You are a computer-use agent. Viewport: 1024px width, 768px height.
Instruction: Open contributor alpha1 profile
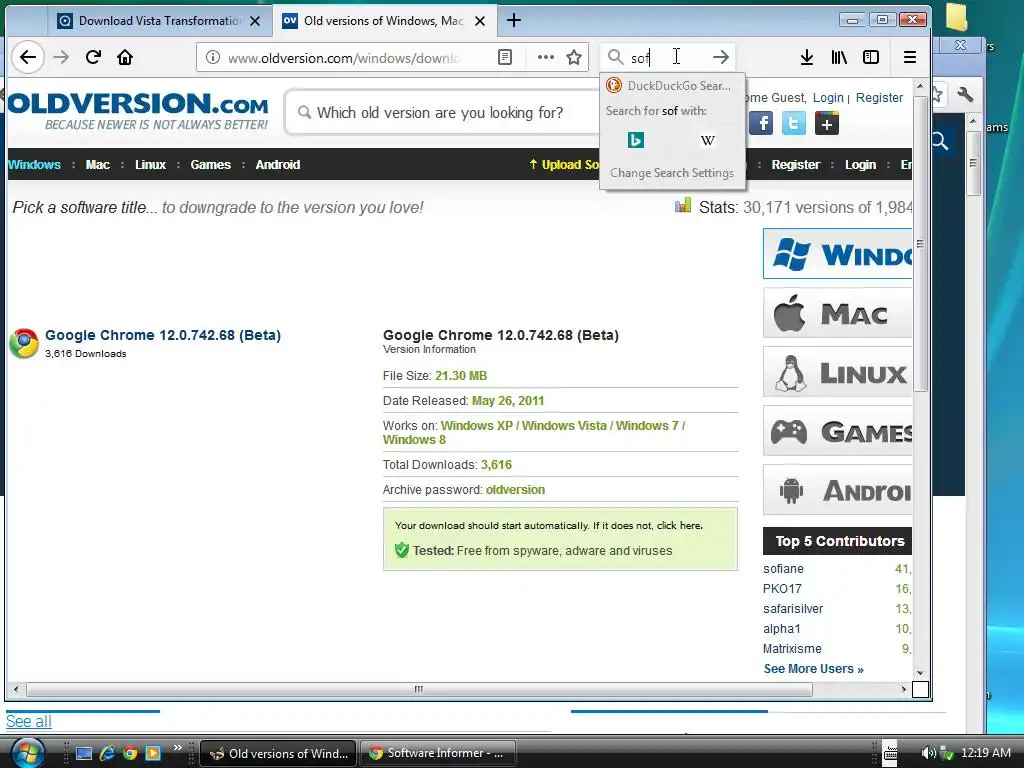(x=781, y=629)
